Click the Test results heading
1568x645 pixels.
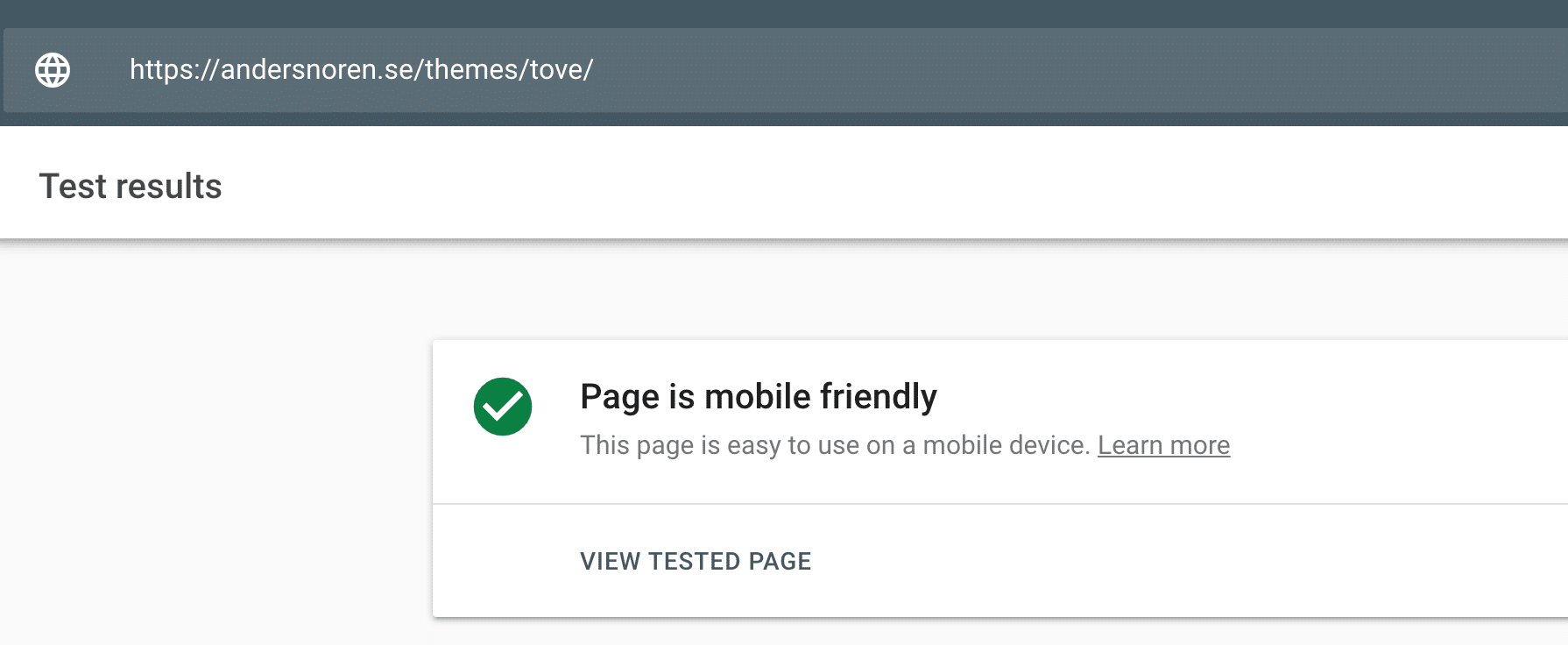[131, 186]
